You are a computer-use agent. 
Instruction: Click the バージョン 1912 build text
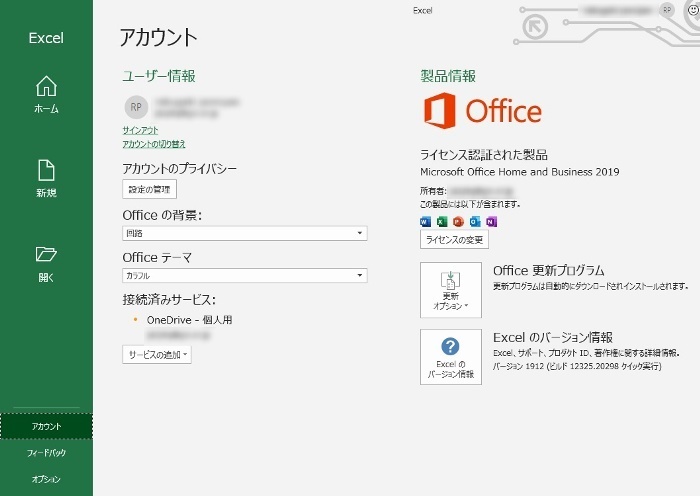coord(577,367)
